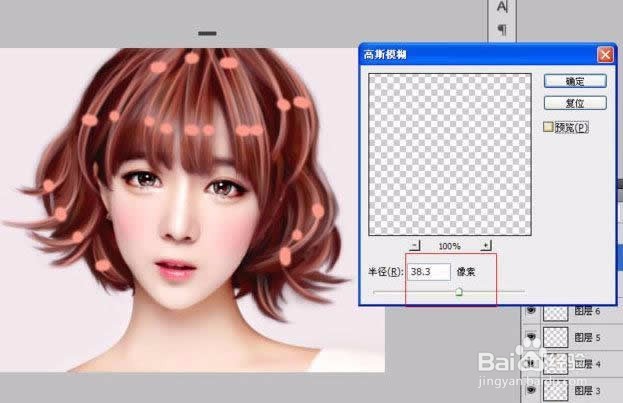Open the character panel icon (A)
The height and width of the screenshot is (403, 623).
click(502, 6)
